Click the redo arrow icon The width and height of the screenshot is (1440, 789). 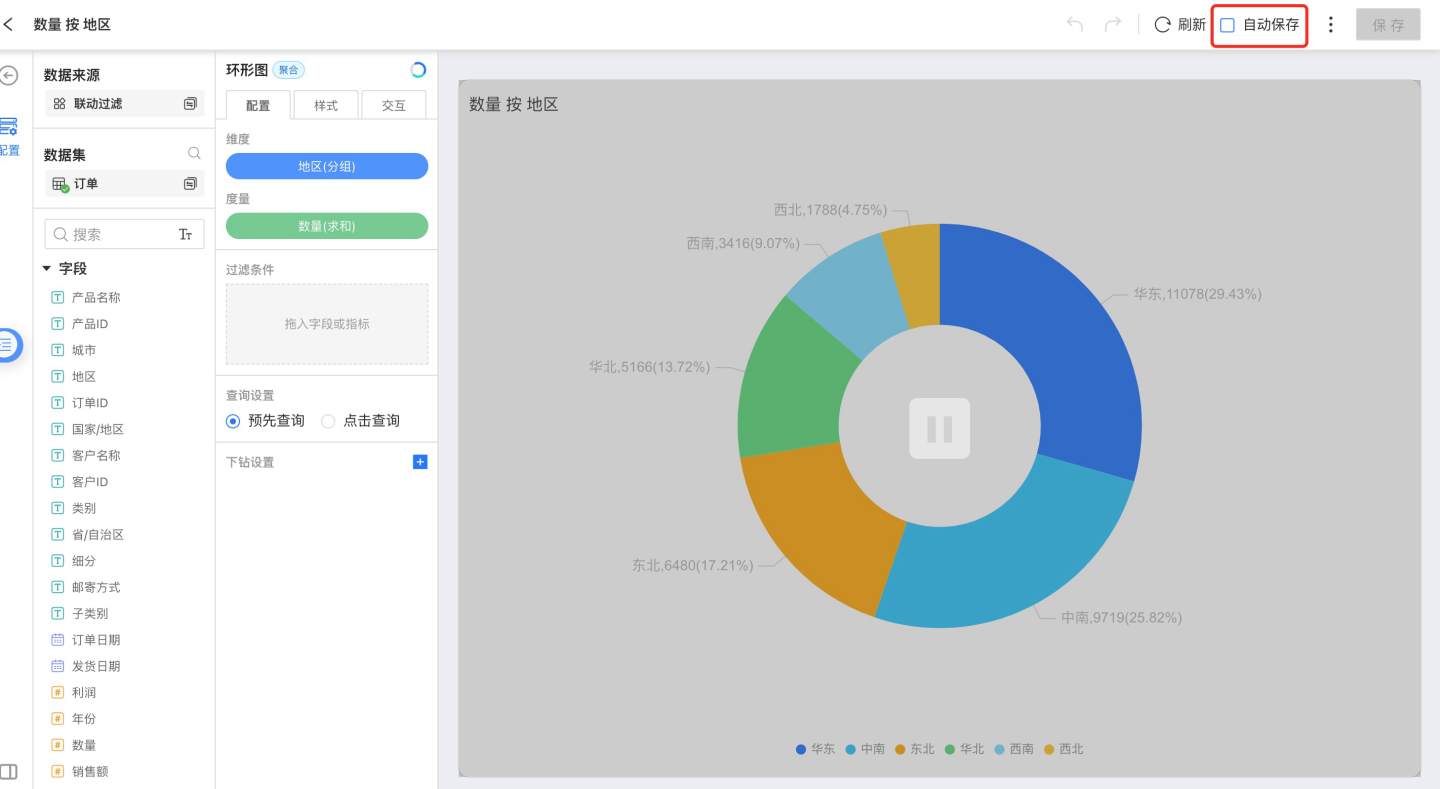[1112, 25]
